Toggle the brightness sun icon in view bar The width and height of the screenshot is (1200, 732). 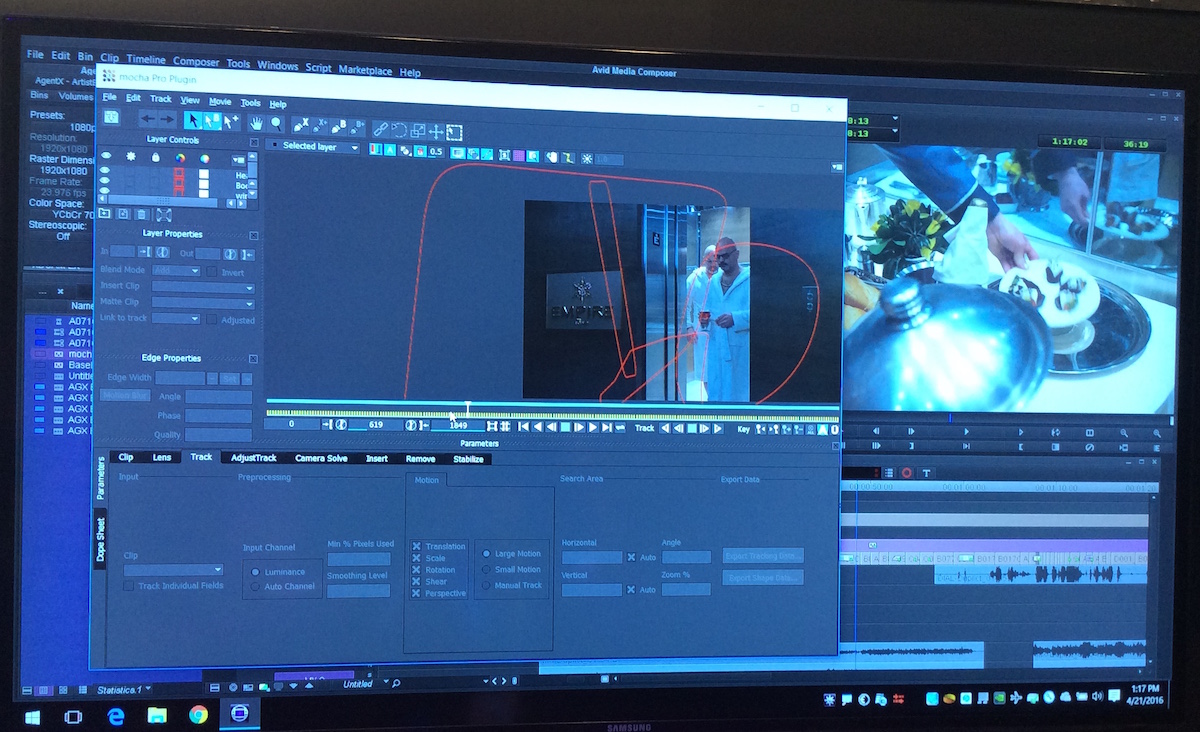[x=587, y=159]
